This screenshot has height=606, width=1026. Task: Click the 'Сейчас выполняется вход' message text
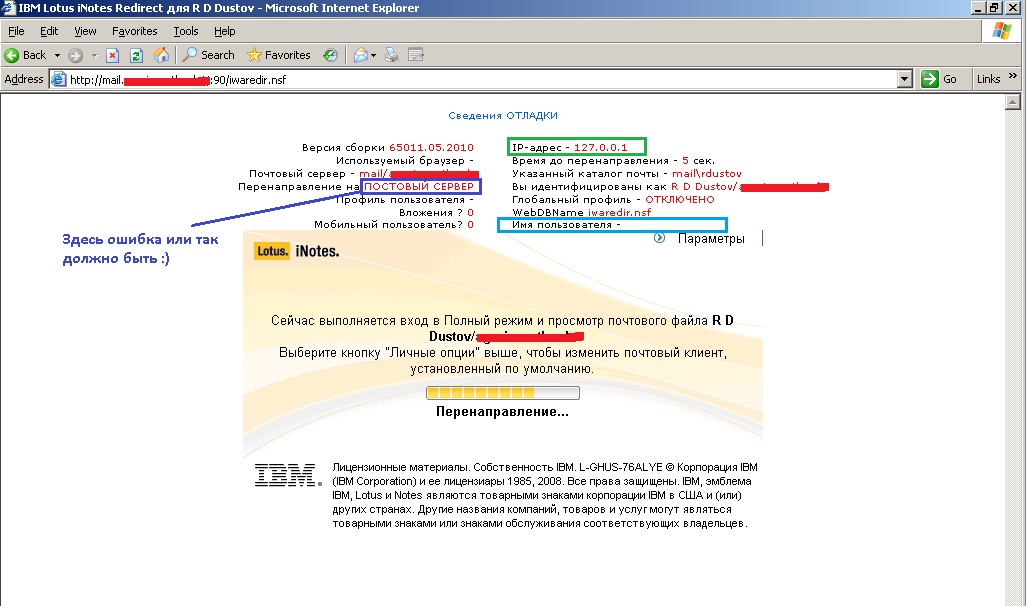tap(503, 329)
